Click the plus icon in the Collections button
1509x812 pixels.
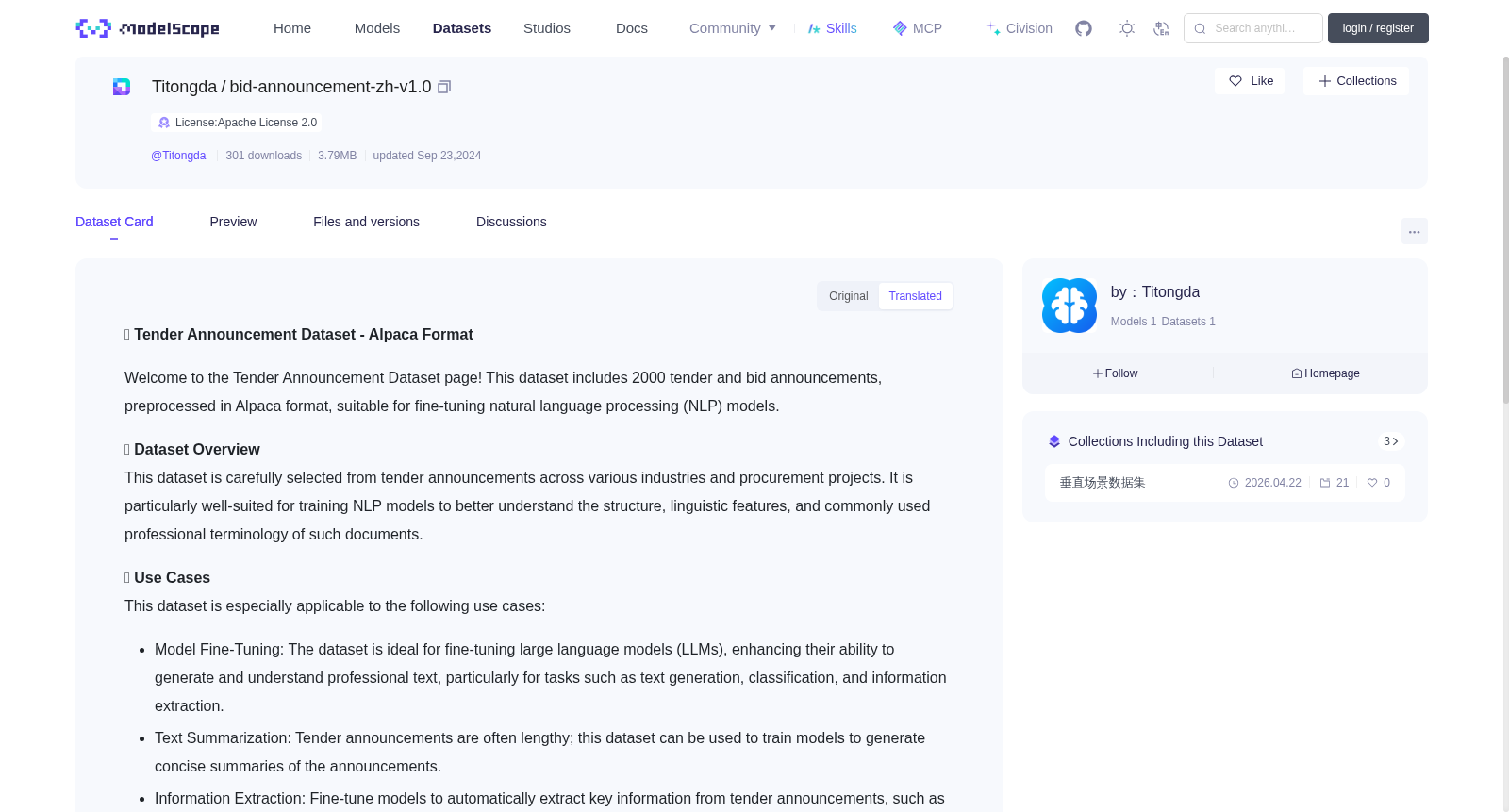pyautogui.click(x=1325, y=81)
